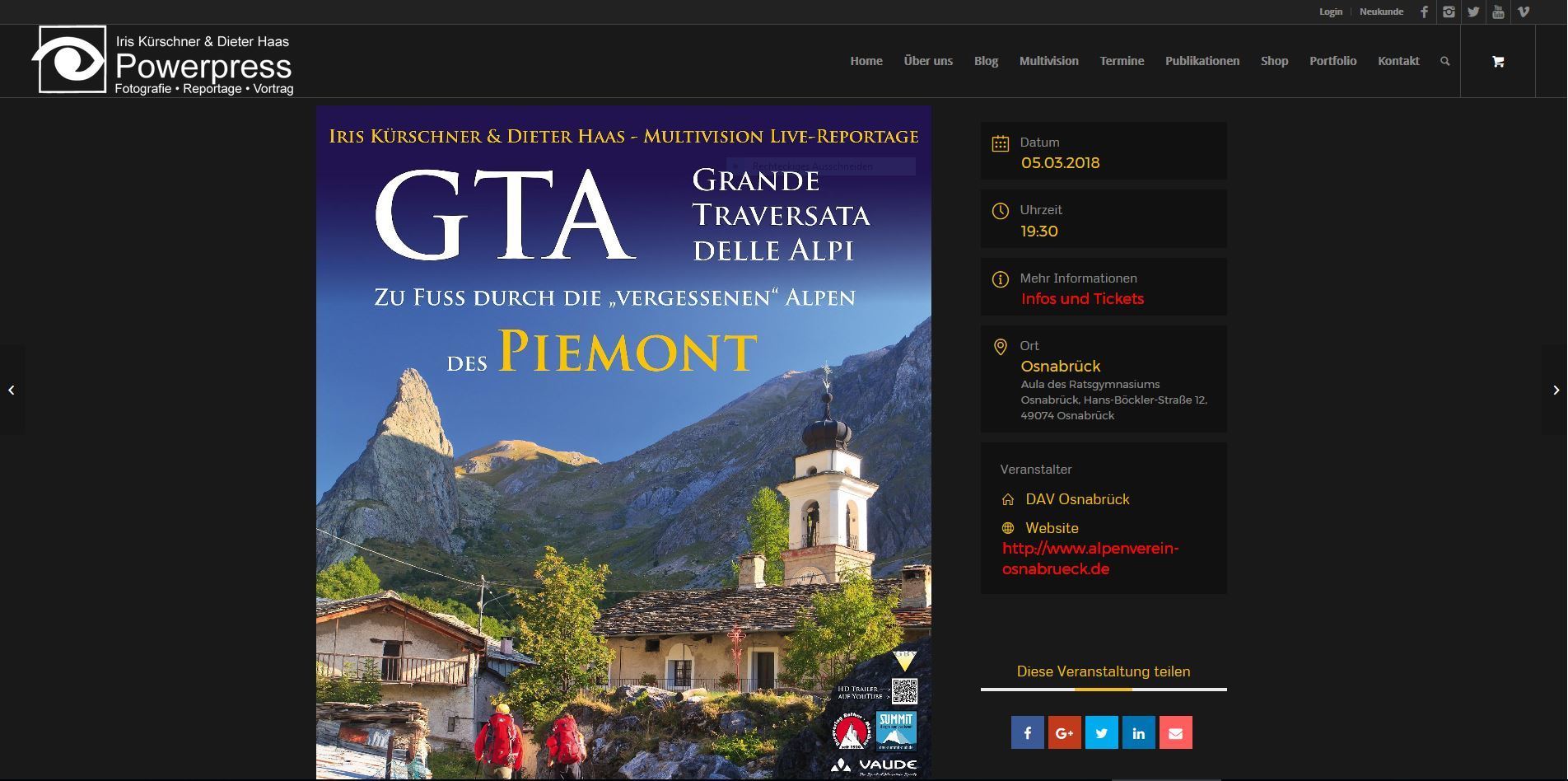The height and width of the screenshot is (781, 1568).
Task: Click the Powerpress logo
Action: (x=163, y=61)
